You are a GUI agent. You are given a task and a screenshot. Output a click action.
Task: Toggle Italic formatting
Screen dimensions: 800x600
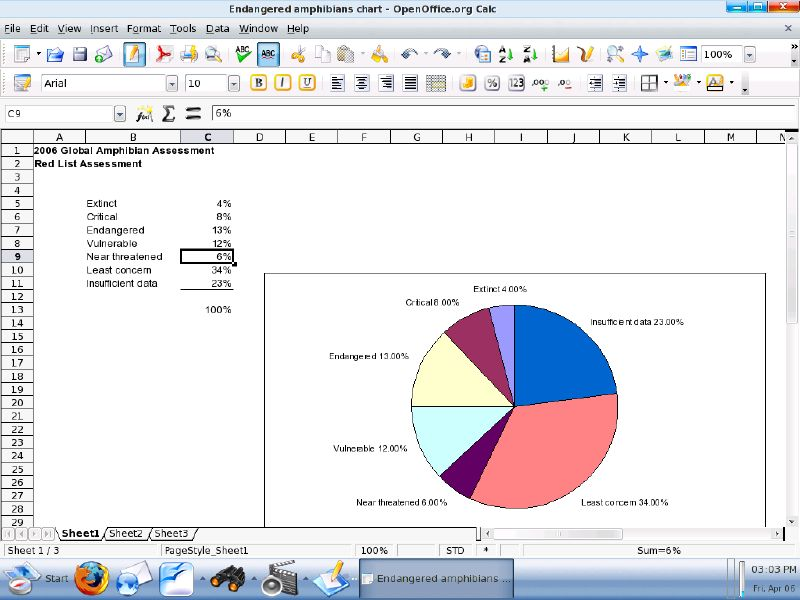click(282, 83)
